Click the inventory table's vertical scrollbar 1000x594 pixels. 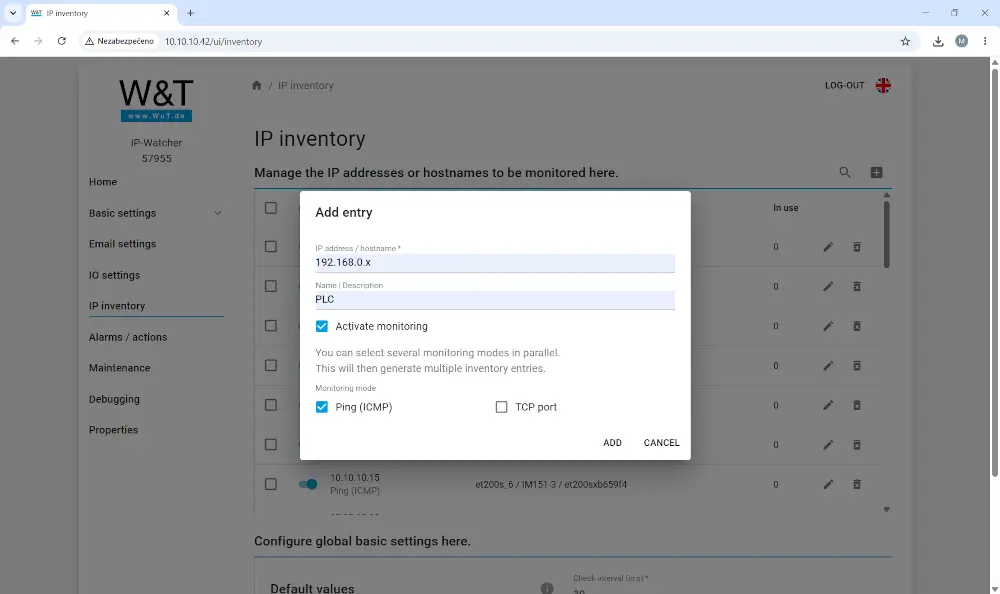tap(886, 235)
